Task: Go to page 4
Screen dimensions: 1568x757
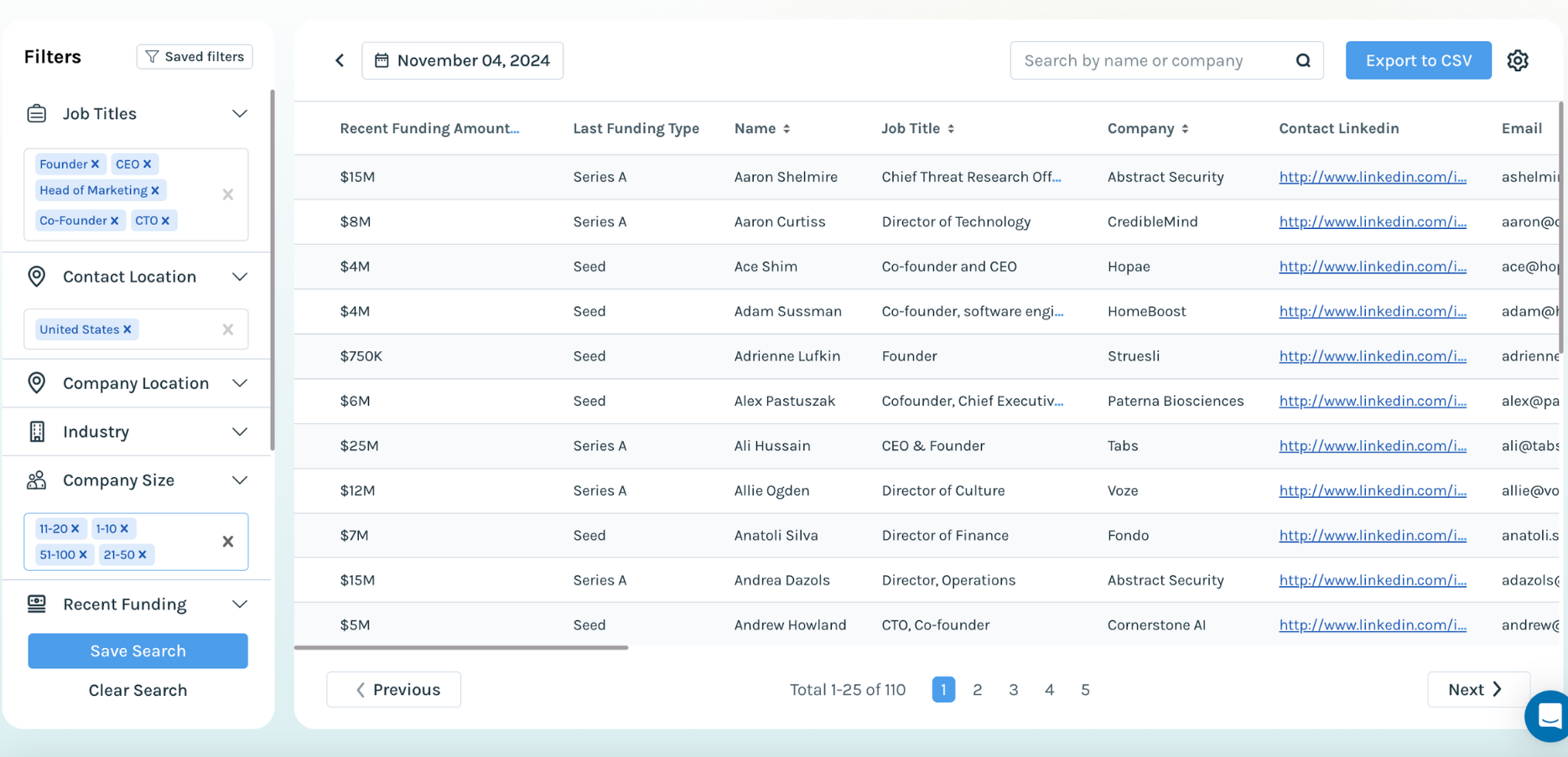Action: click(x=1050, y=690)
